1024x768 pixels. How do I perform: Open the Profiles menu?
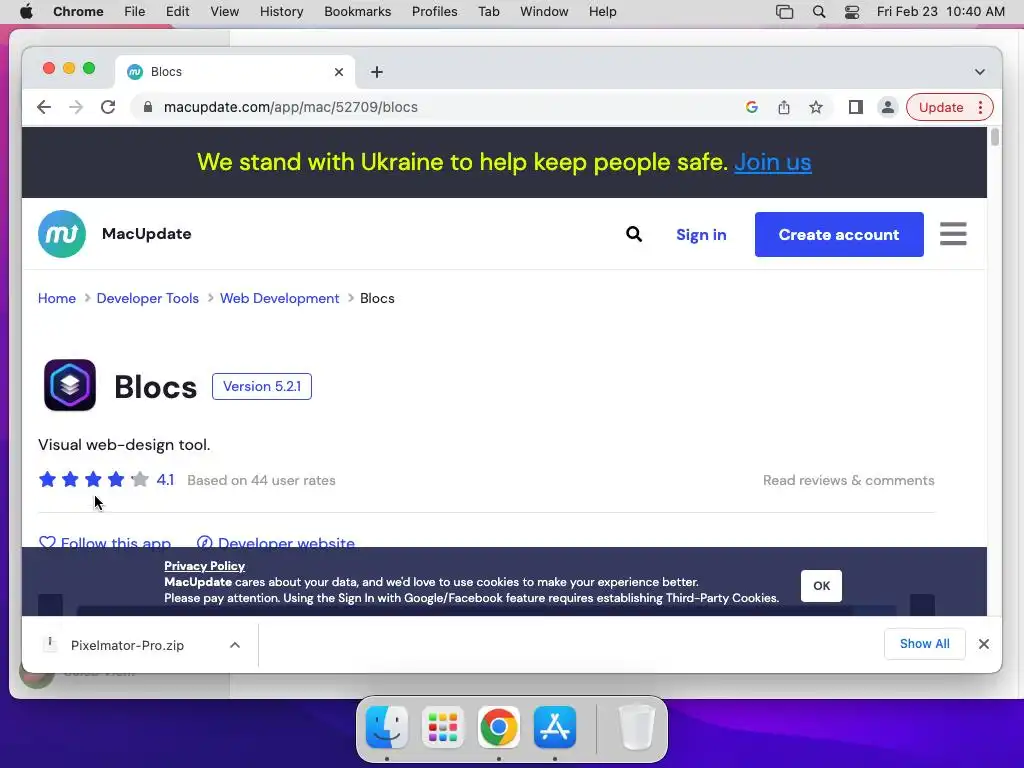(435, 12)
